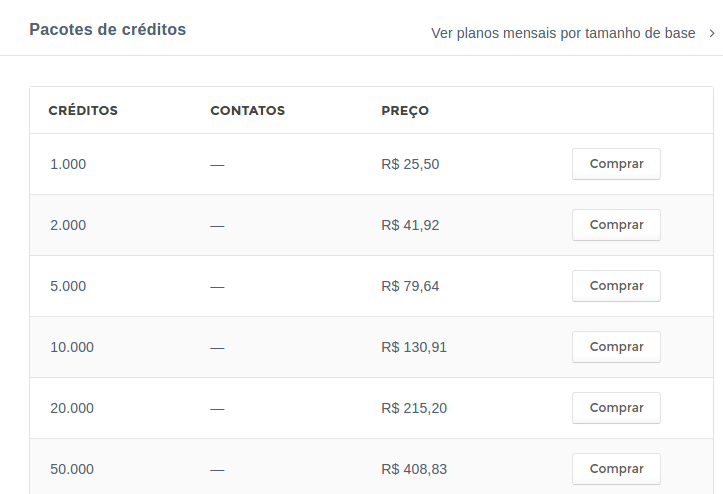This screenshot has height=494, width=723.
Task: Click Comprar for the R$ 41,92 package
Action: click(x=616, y=225)
